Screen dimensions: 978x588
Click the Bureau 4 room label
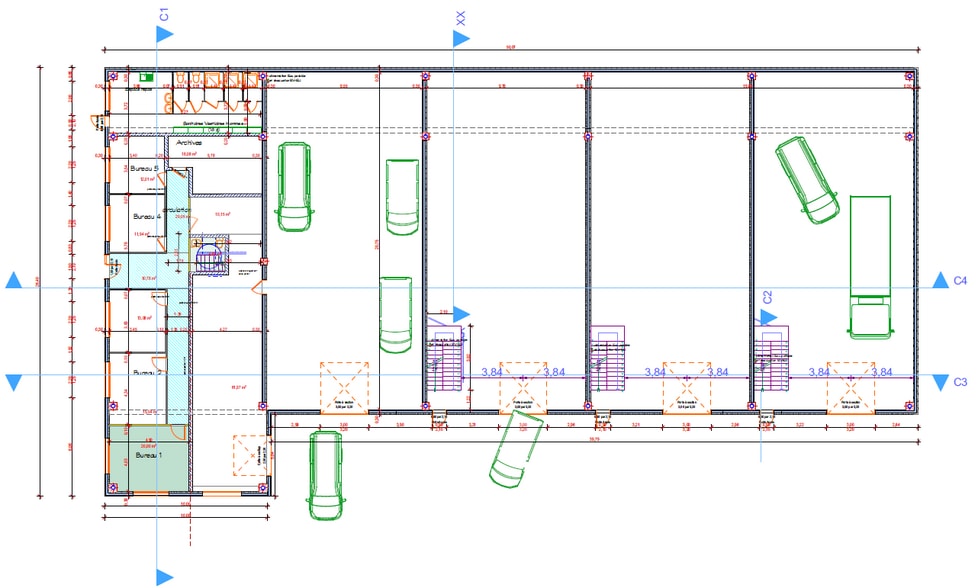147,216
